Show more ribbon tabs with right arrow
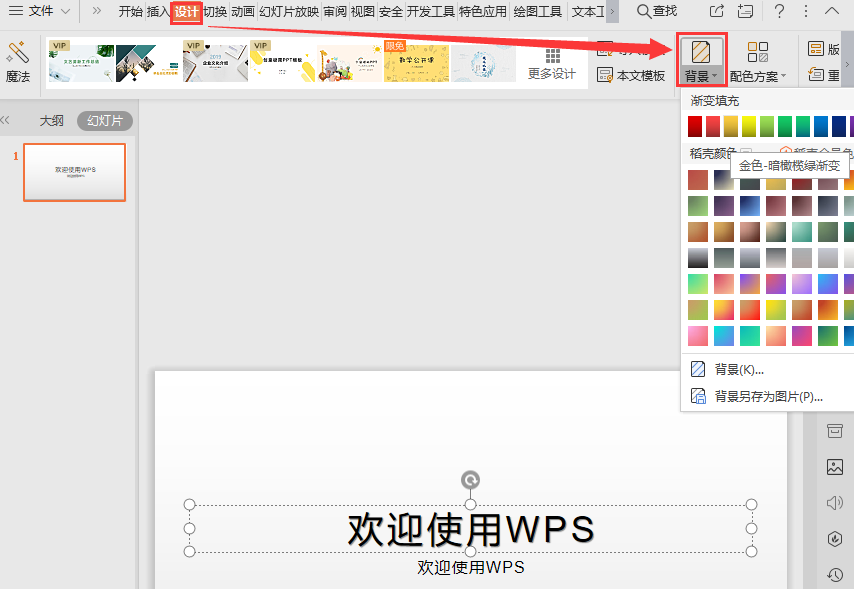854x589 pixels. click(612, 11)
